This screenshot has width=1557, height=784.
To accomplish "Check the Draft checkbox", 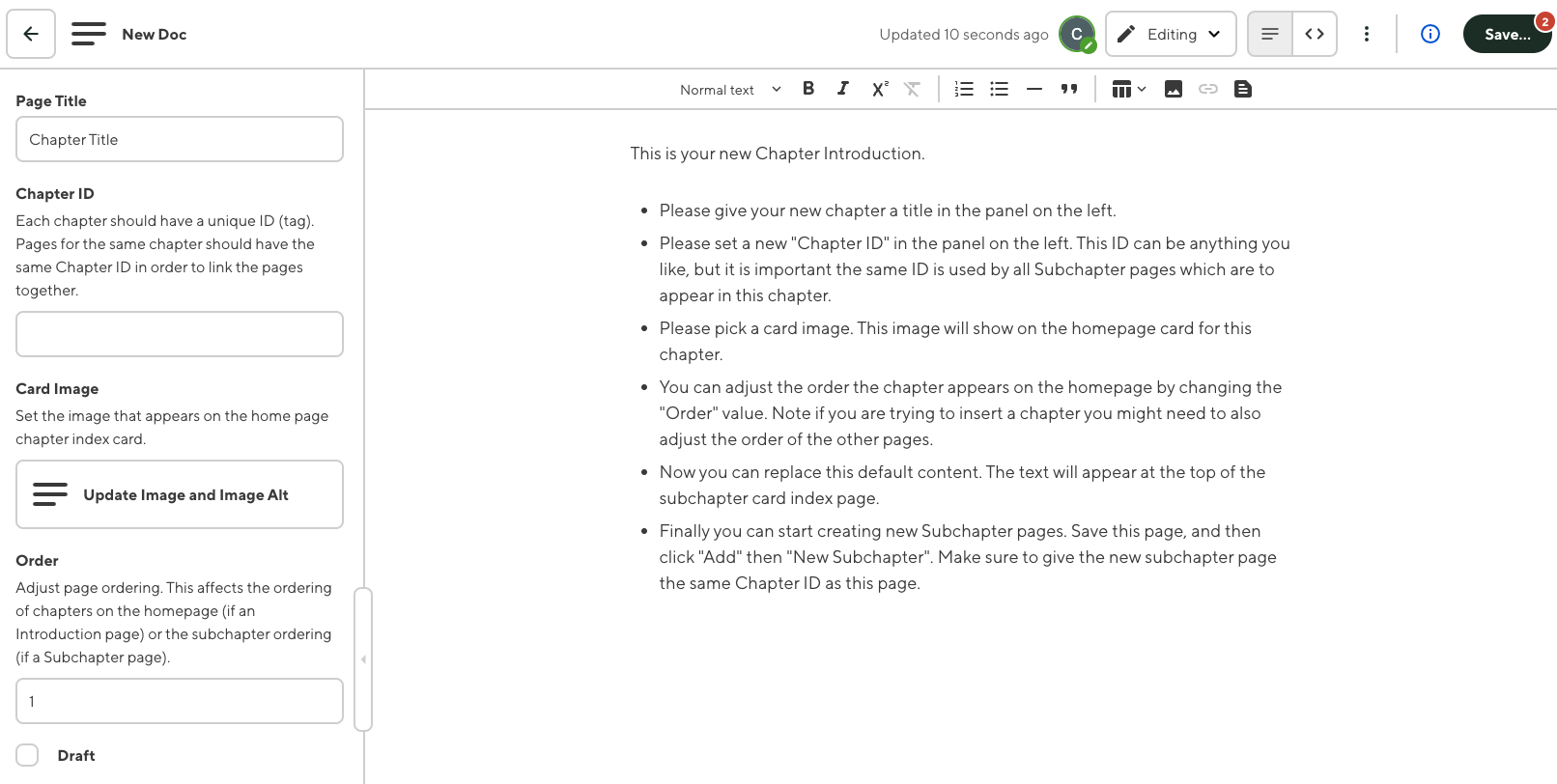I will tap(27, 755).
